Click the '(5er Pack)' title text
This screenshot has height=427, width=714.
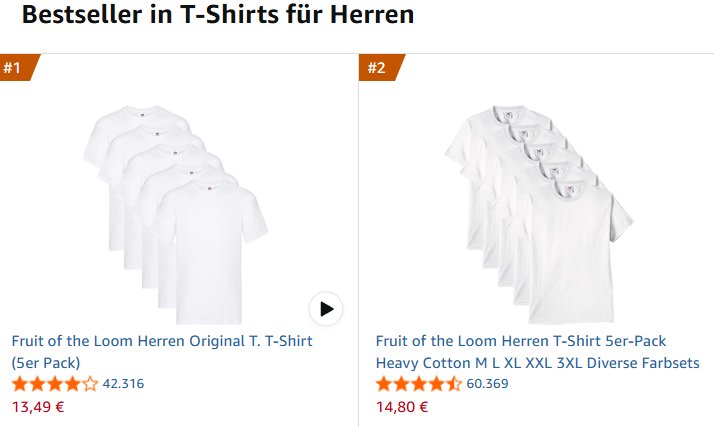click(x=46, y=362)
